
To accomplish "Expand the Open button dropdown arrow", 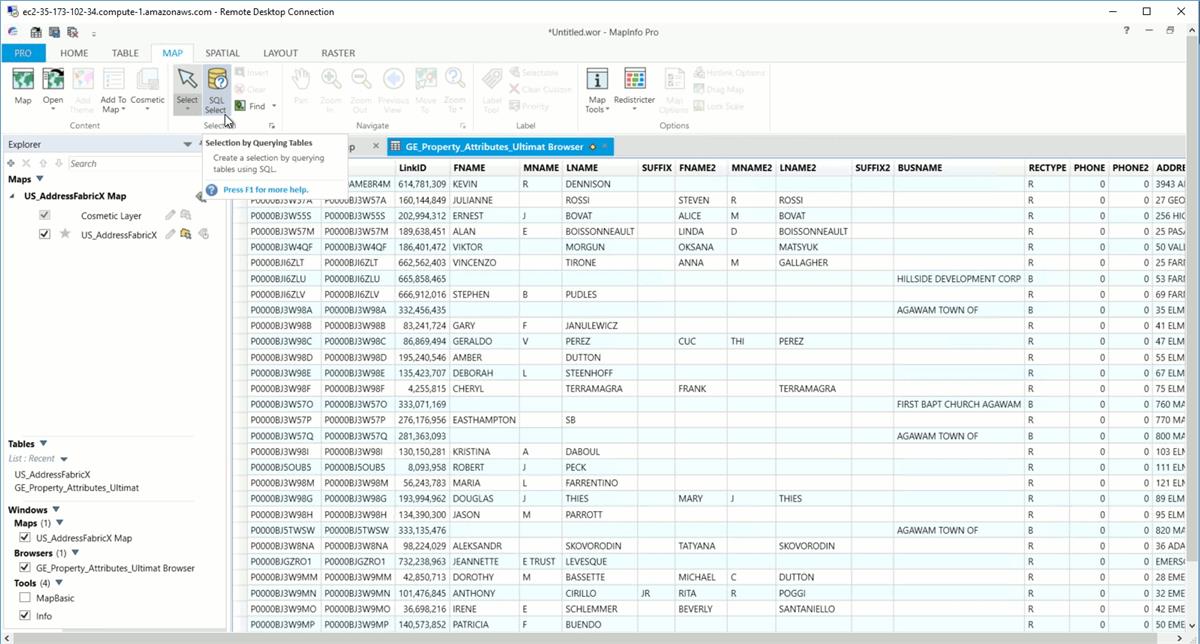I will (x=53, y=109).
